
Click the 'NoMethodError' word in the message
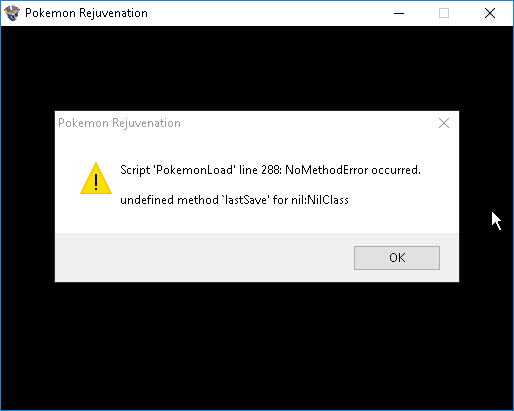click(327, 170)
